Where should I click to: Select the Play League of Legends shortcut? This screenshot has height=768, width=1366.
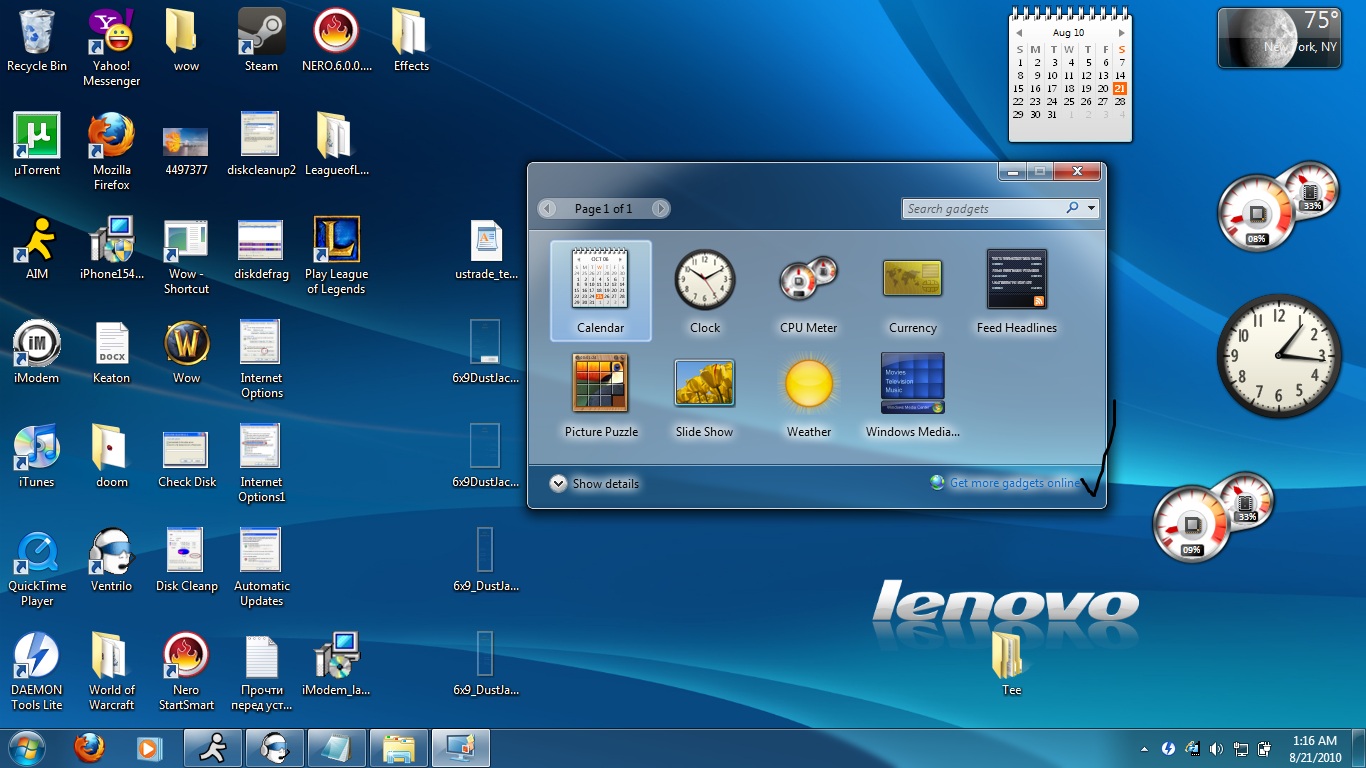click(x=336, y=256)
